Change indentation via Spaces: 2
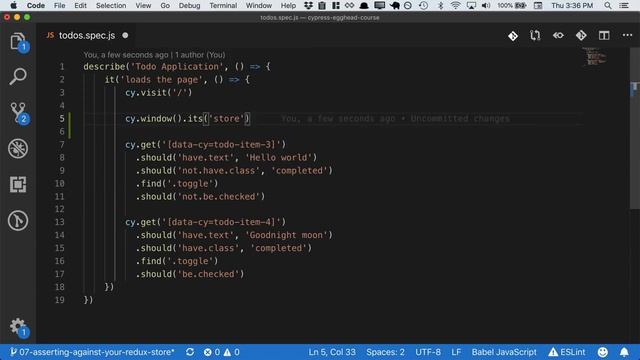Image resolution: width=640 pixels, height=360 pixels. tap(385, 352)
